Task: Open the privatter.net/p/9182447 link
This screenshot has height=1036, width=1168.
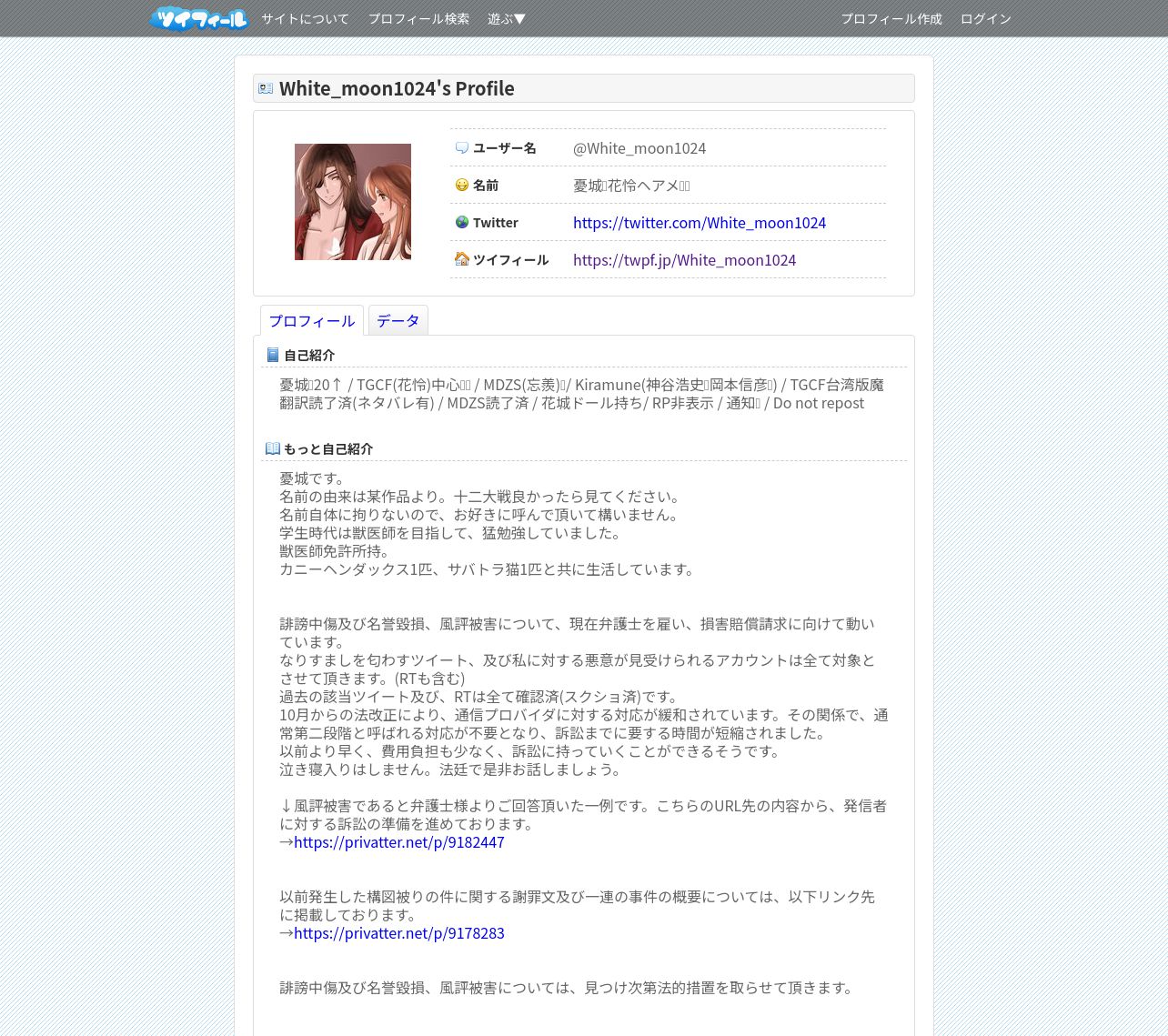Action: tap(399, 842)
